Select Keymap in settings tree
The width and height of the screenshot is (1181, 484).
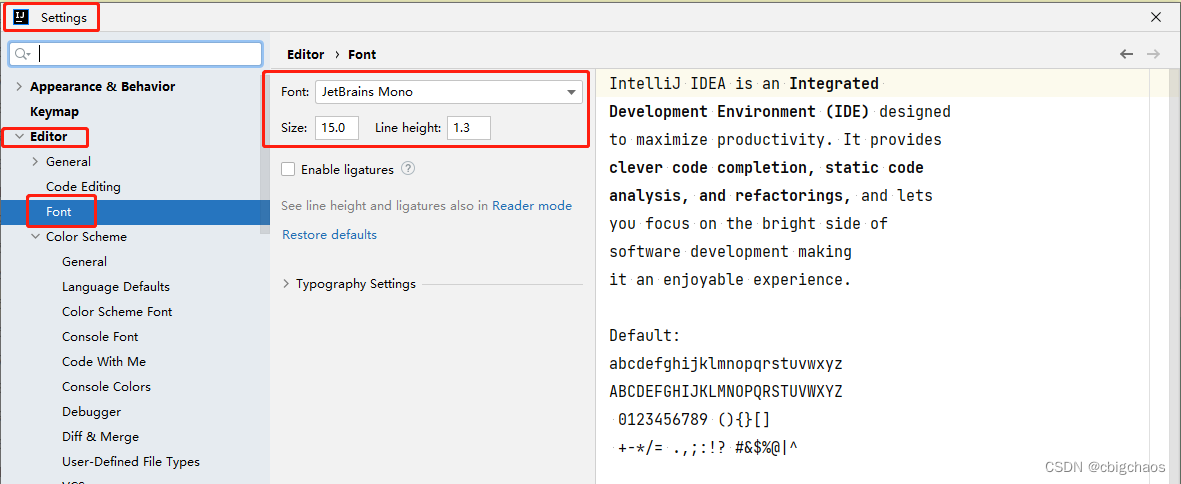coord(54,111)
